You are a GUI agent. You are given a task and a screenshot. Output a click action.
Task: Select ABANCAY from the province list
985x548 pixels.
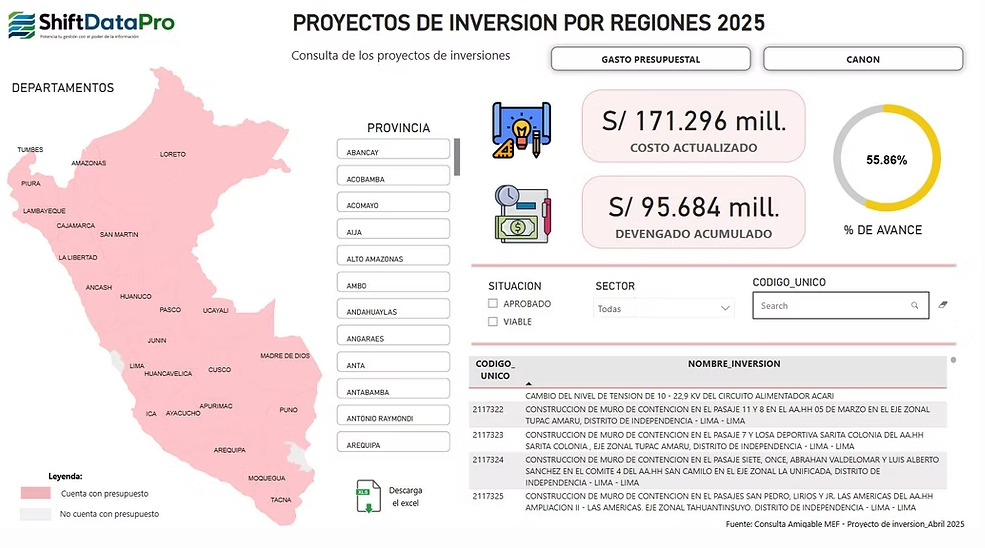[393, 149]
